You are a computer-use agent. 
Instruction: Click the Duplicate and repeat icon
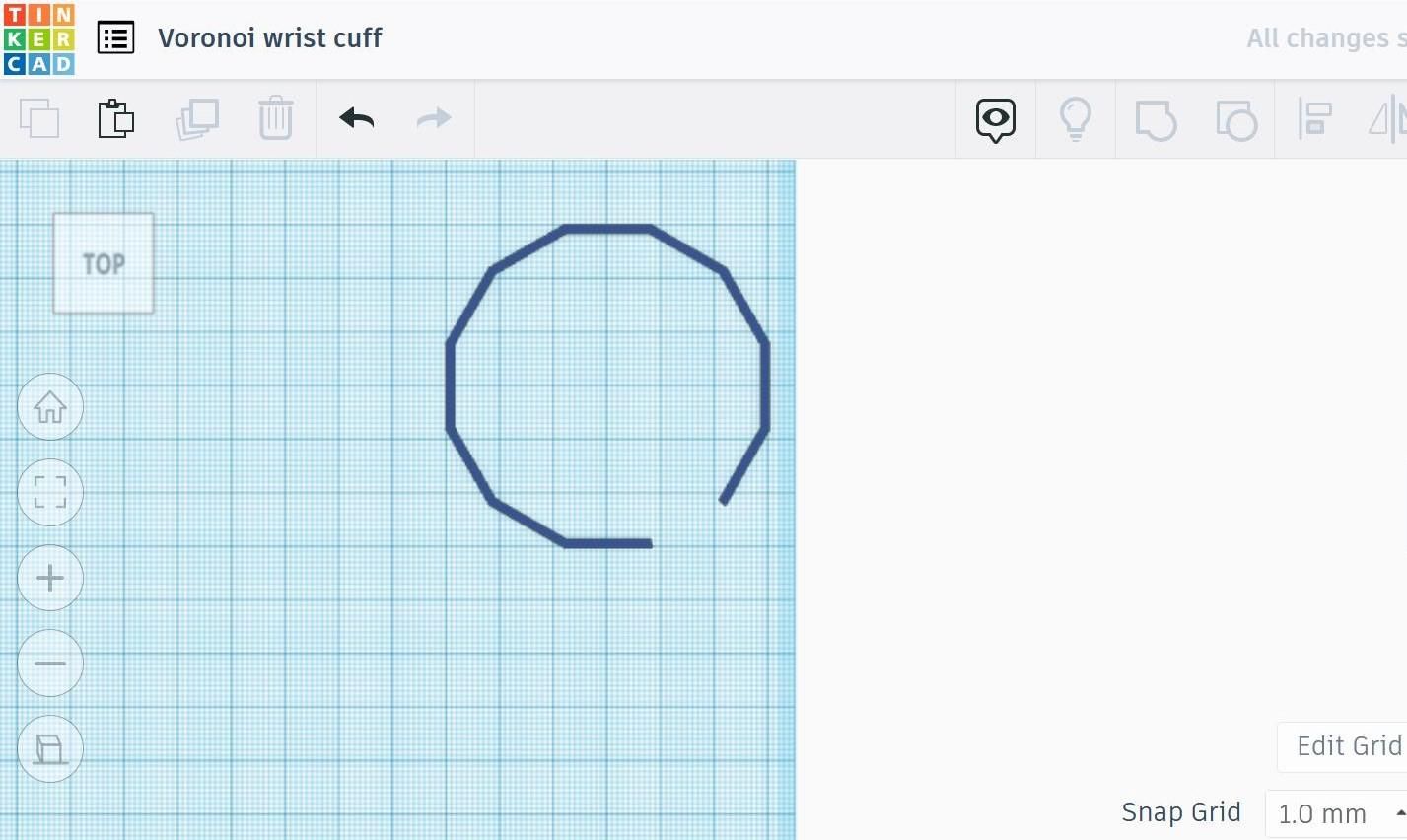coord(197,118)
